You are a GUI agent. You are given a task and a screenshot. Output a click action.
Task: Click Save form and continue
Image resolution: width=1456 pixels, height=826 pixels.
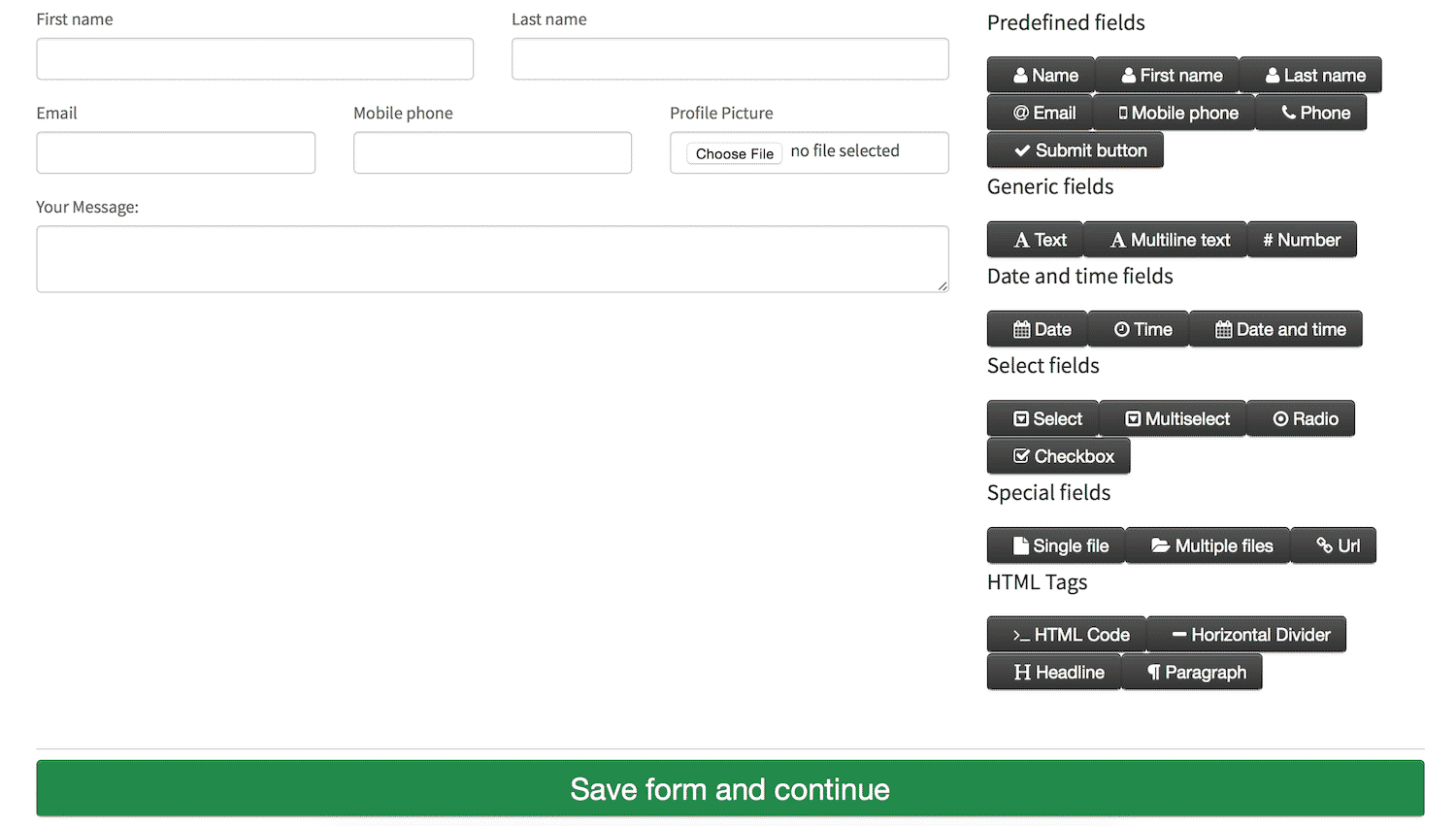730,788
